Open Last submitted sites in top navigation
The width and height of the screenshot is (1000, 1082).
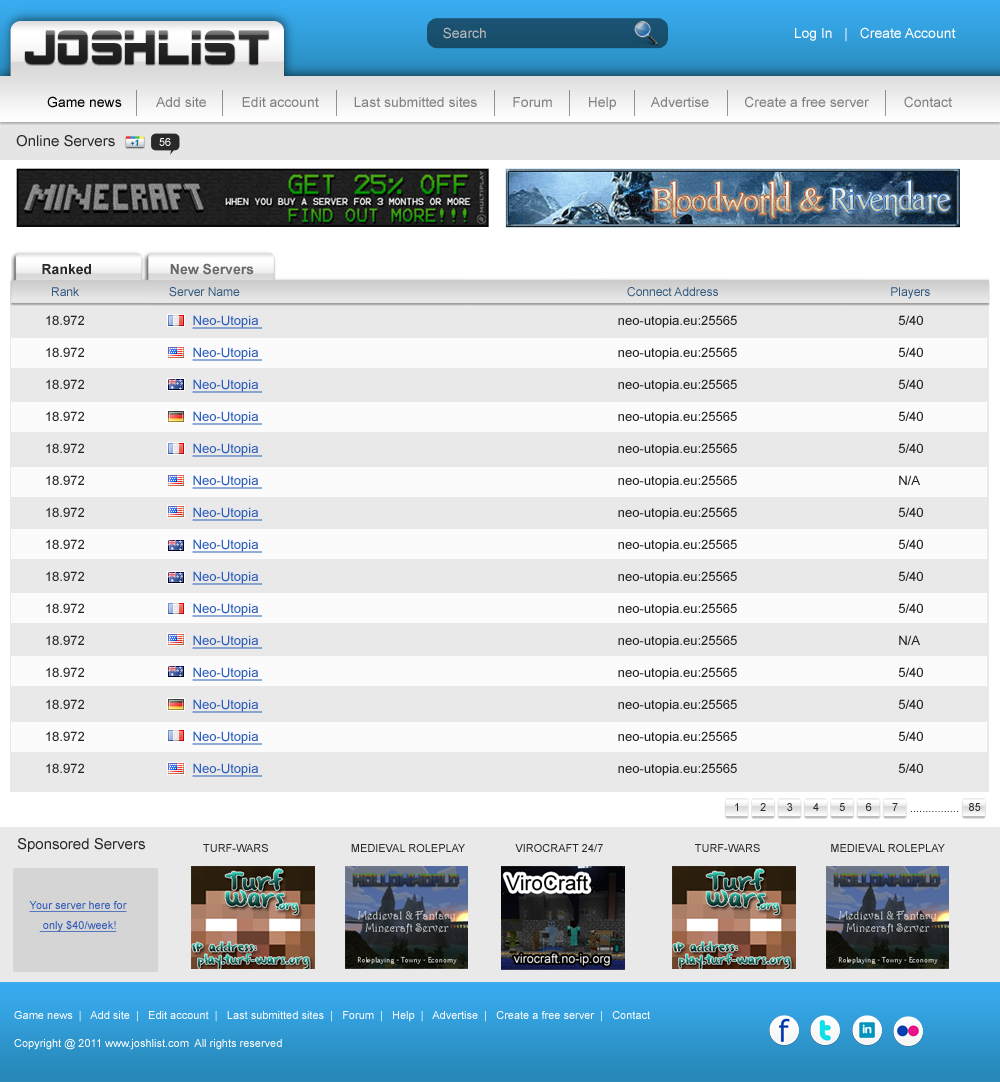click(x=415, y=102)
